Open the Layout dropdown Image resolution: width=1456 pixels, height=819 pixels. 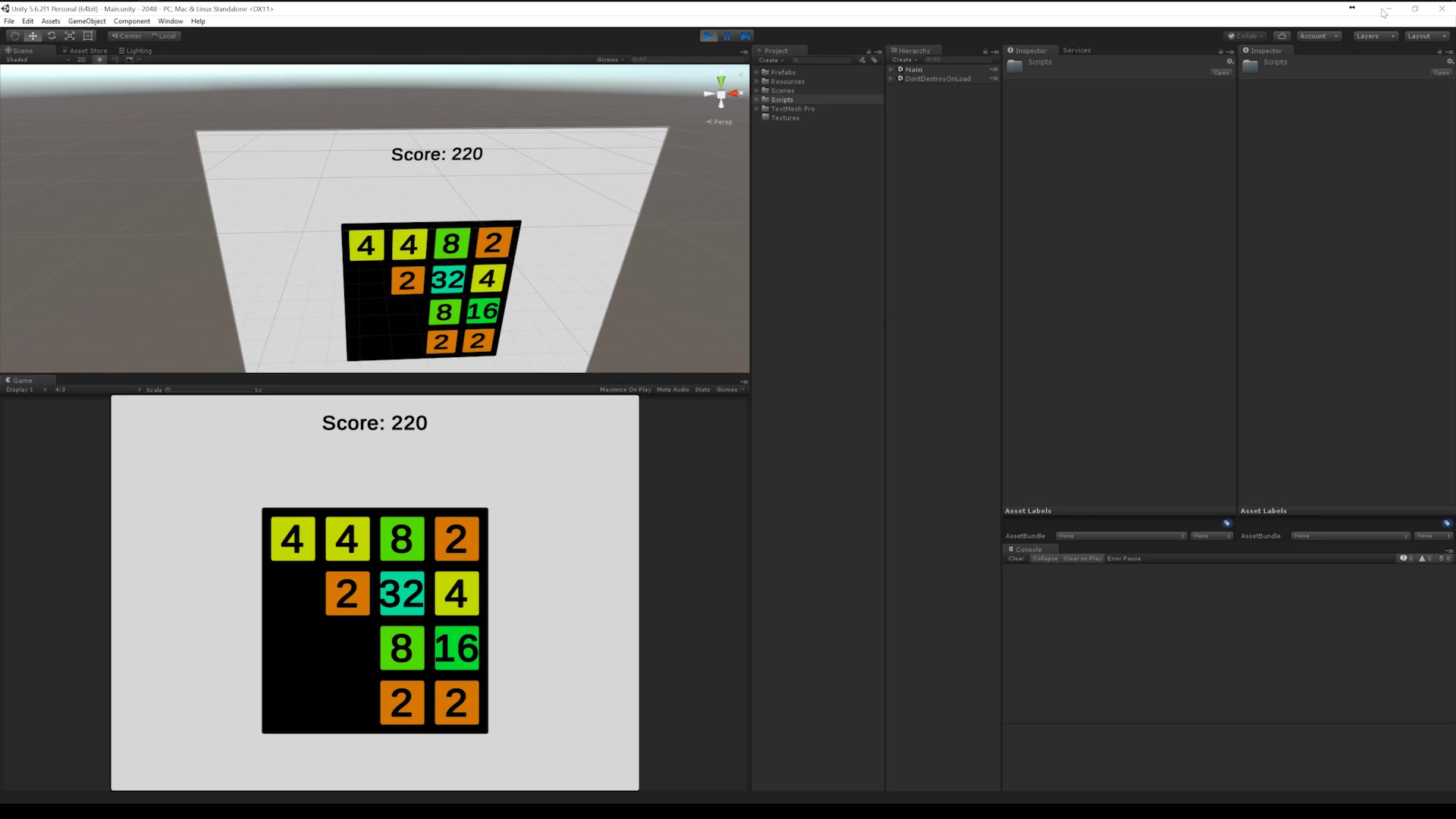[1426, 36]
